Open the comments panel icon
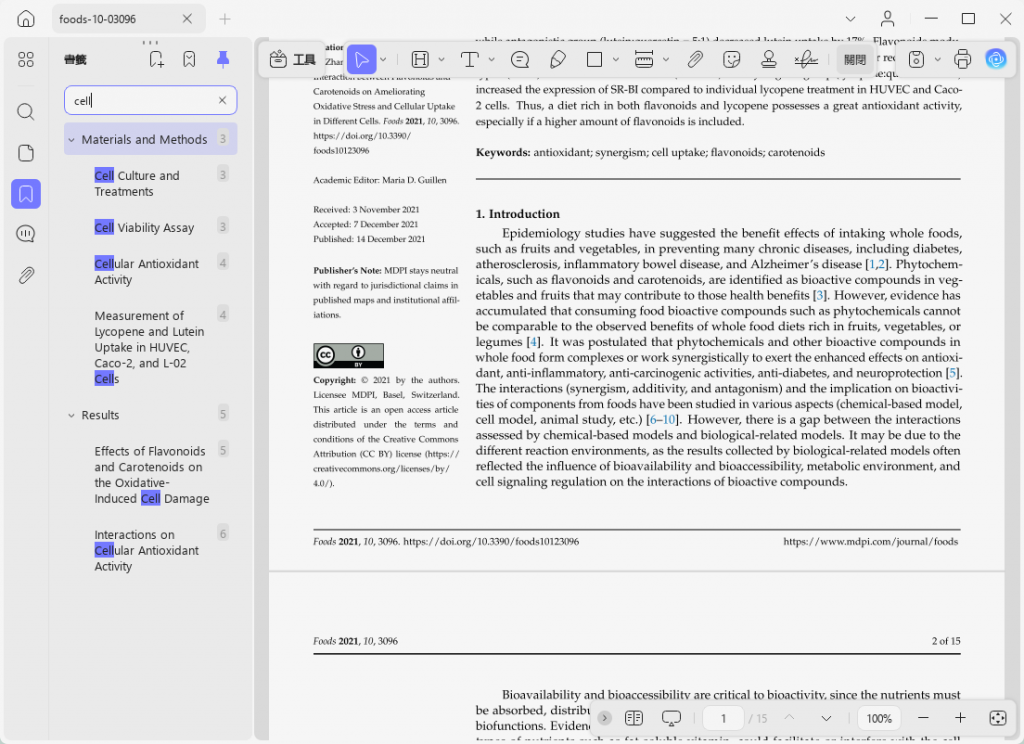1024x744 pixels. click(x=25, y=234)
